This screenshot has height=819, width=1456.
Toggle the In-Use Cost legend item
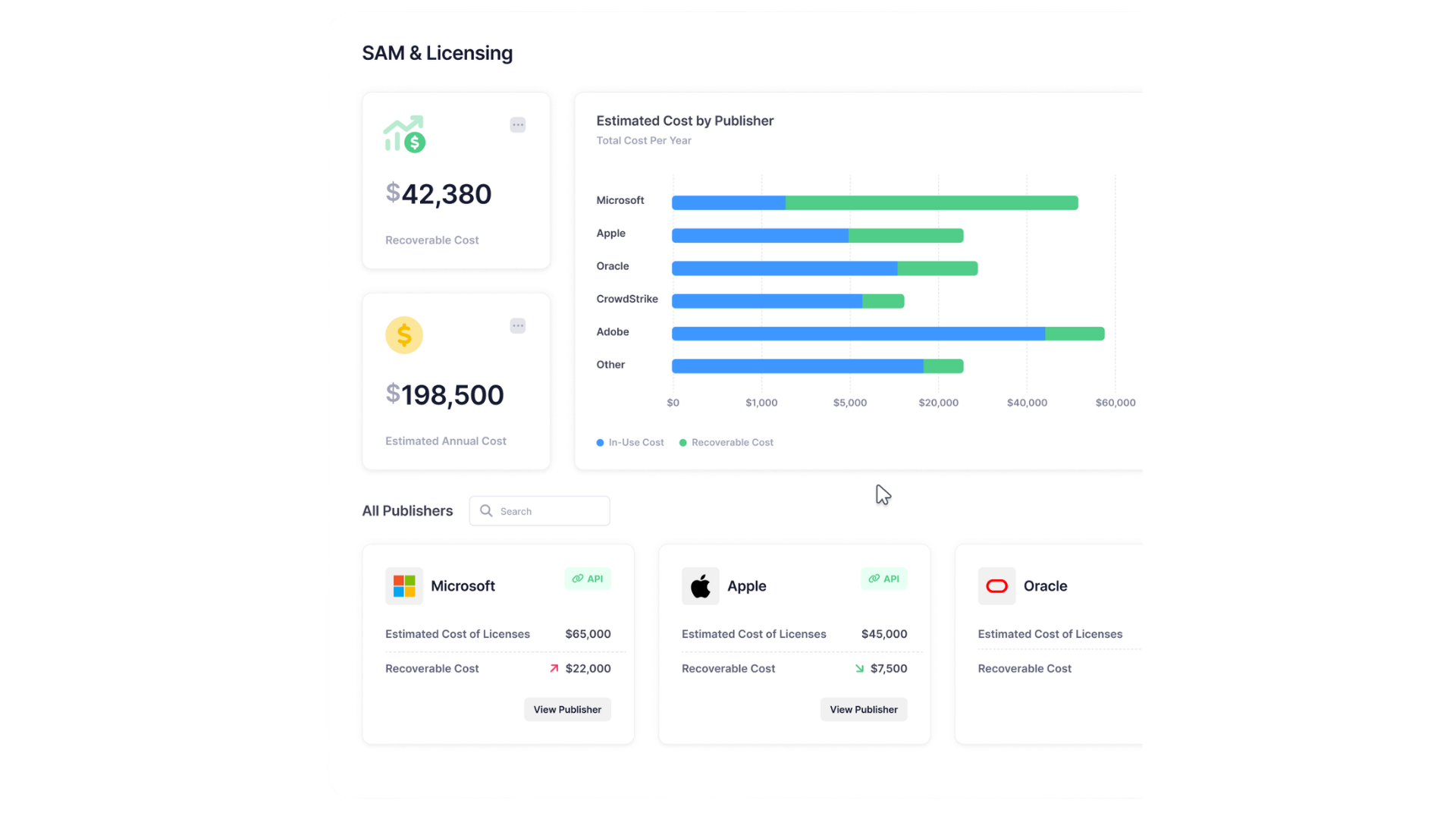click(x=629, y=442)
